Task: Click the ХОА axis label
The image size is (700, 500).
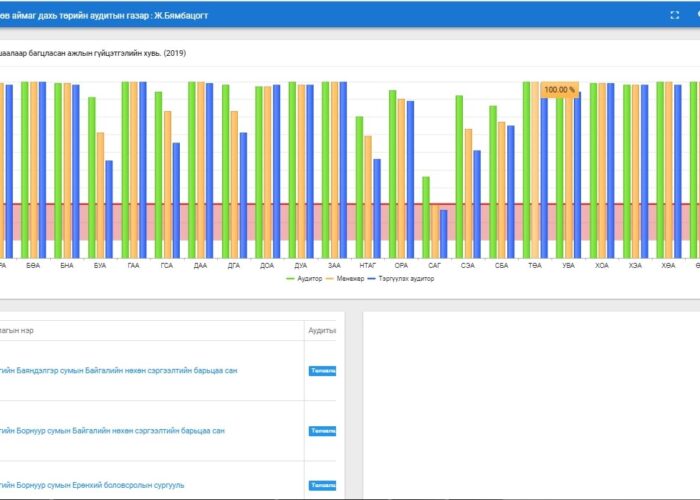Action: (x=602, y=266)
